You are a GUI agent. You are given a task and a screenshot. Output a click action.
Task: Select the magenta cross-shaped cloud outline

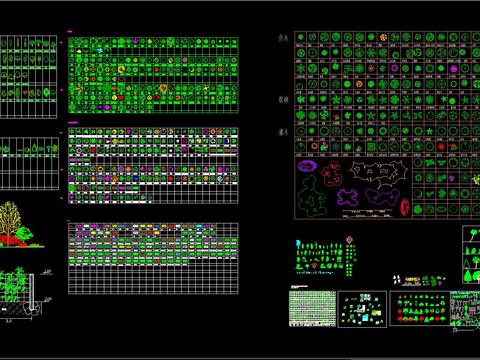348,197
